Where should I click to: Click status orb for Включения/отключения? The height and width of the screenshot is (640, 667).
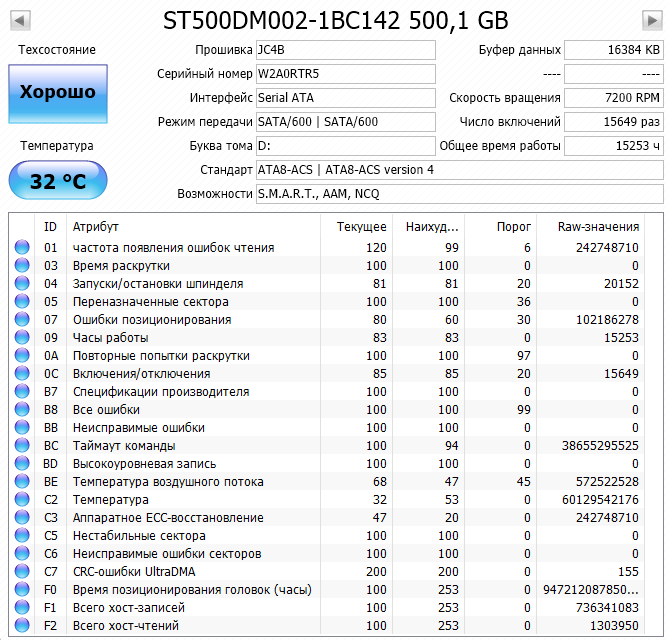point(22,373)
